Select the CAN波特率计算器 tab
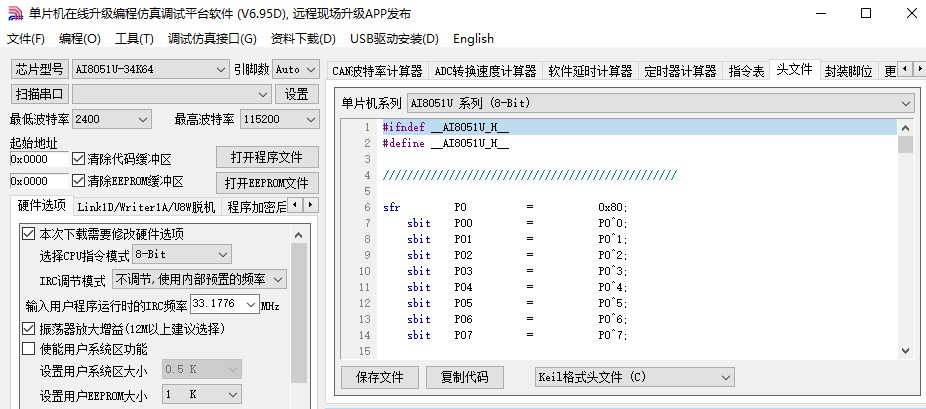This screenshot has height=409, width=926. point(377,71)
